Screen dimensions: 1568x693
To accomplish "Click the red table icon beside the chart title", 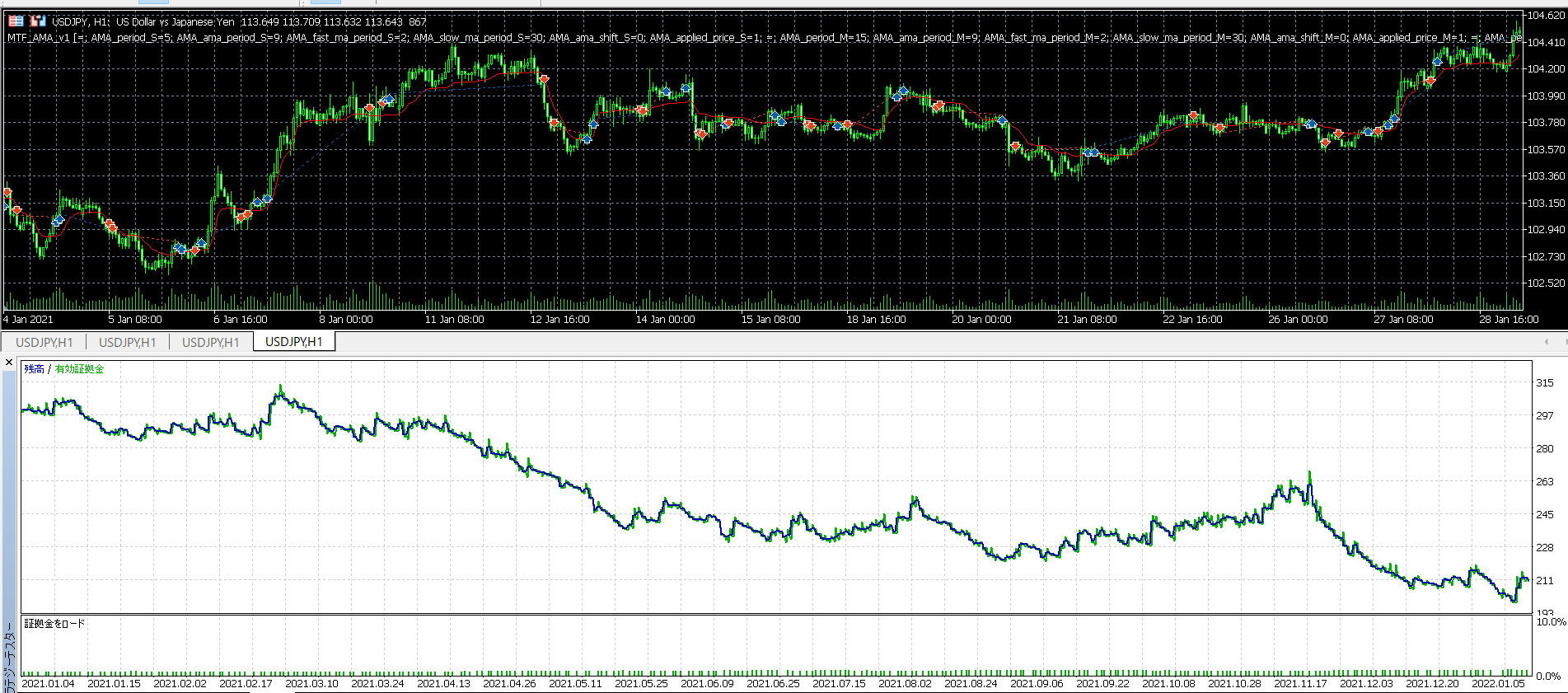I will pyautogui.click(x=16, y=21).
